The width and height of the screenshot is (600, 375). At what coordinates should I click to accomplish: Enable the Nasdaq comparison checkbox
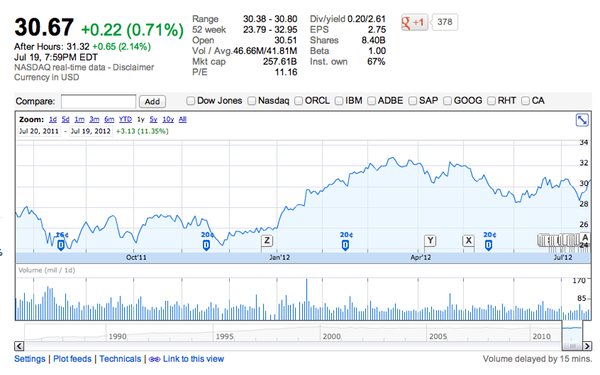point(251,101)
